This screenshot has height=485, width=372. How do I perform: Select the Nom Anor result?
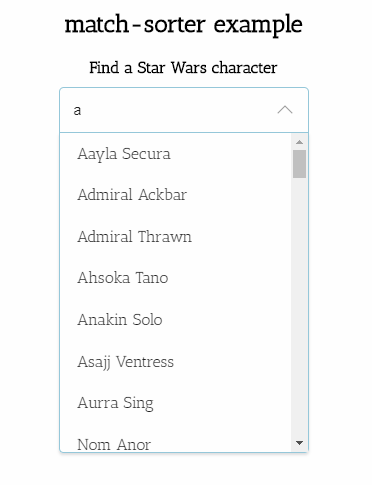click(x=175, y=442)
